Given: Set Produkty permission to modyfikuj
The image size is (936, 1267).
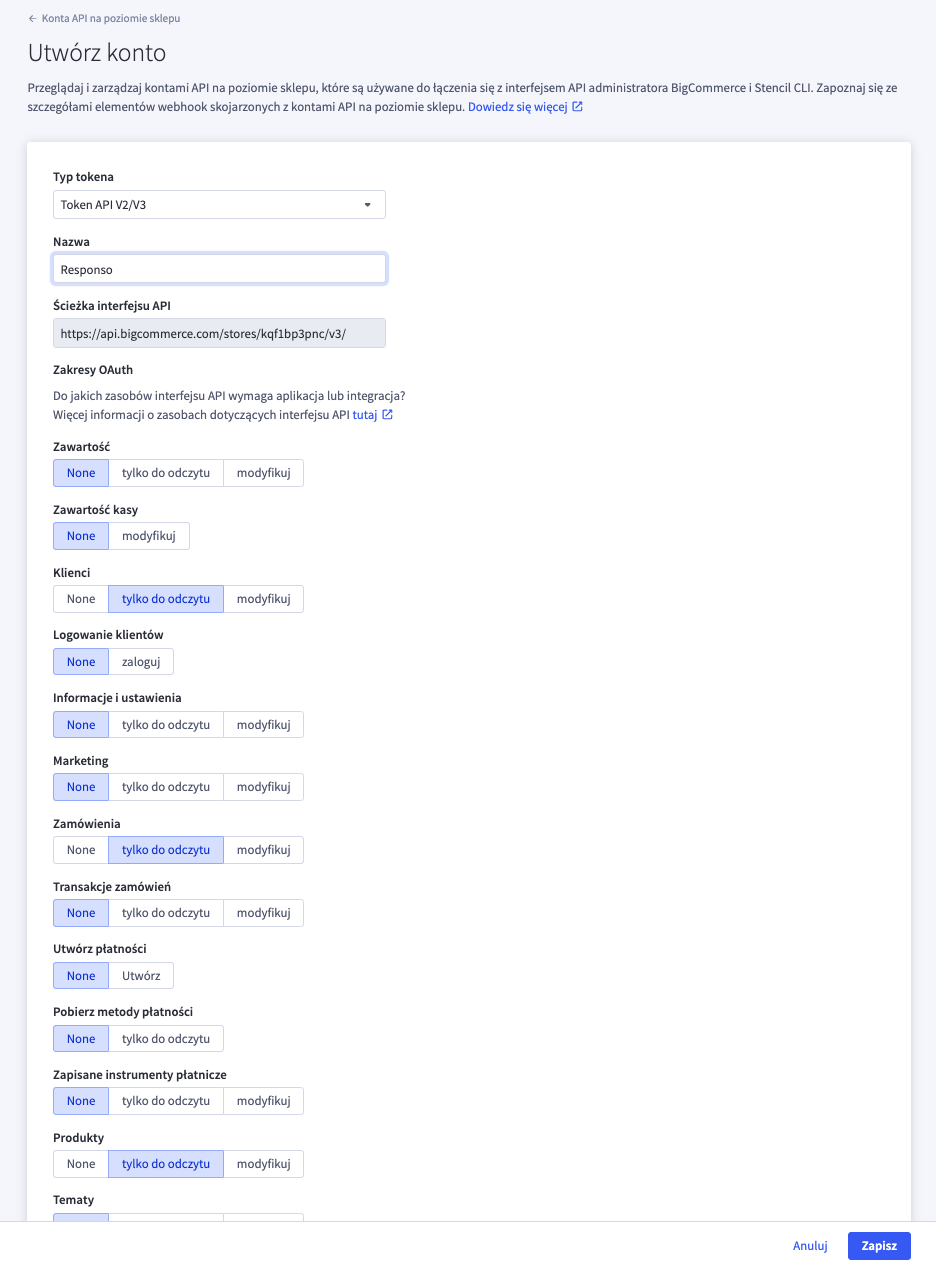Looking at the screenshot, I should coord(263,1164).
